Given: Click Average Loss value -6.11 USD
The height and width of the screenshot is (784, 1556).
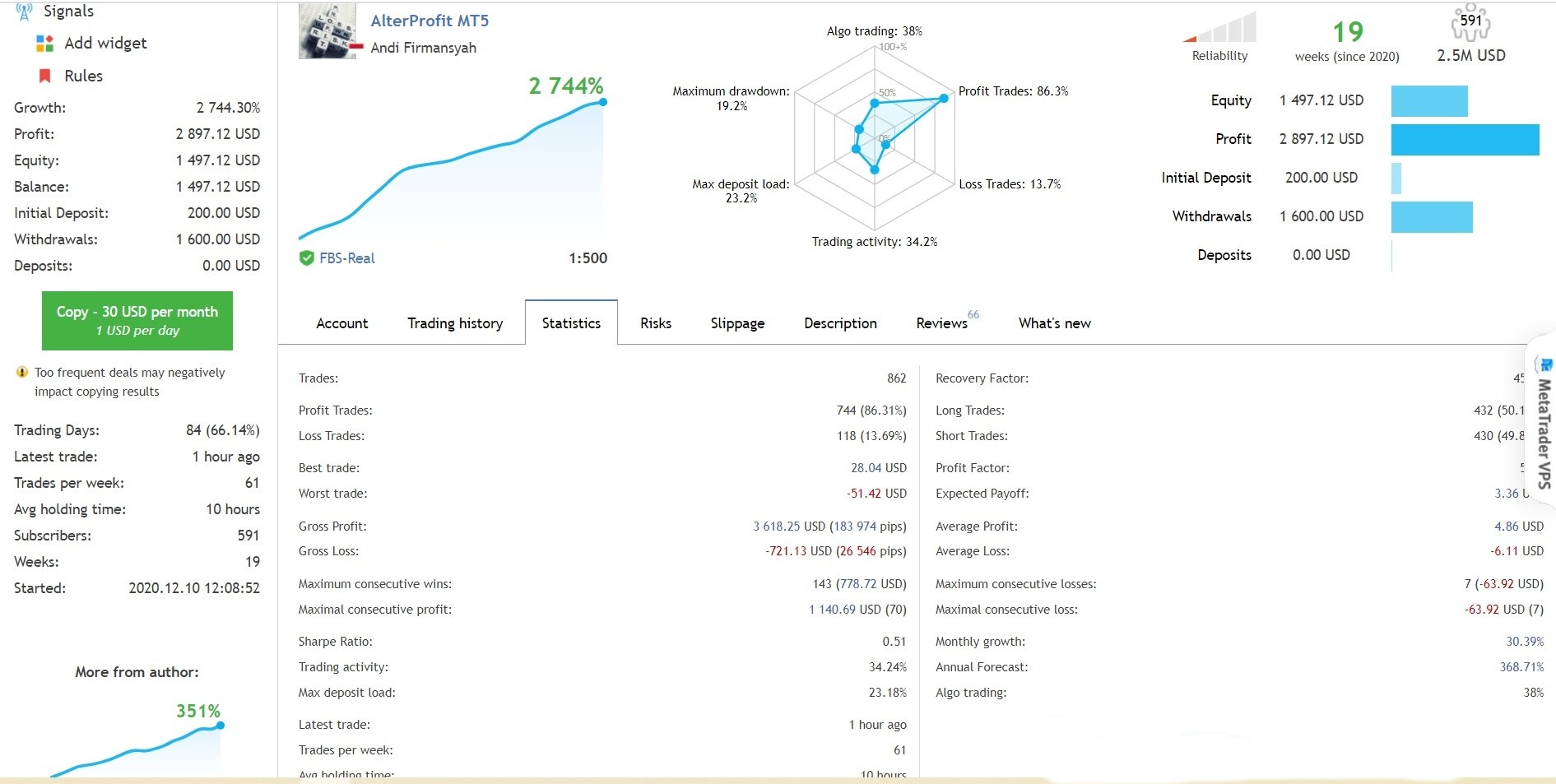Looking at the screenshot, I should coord(1517,551).
